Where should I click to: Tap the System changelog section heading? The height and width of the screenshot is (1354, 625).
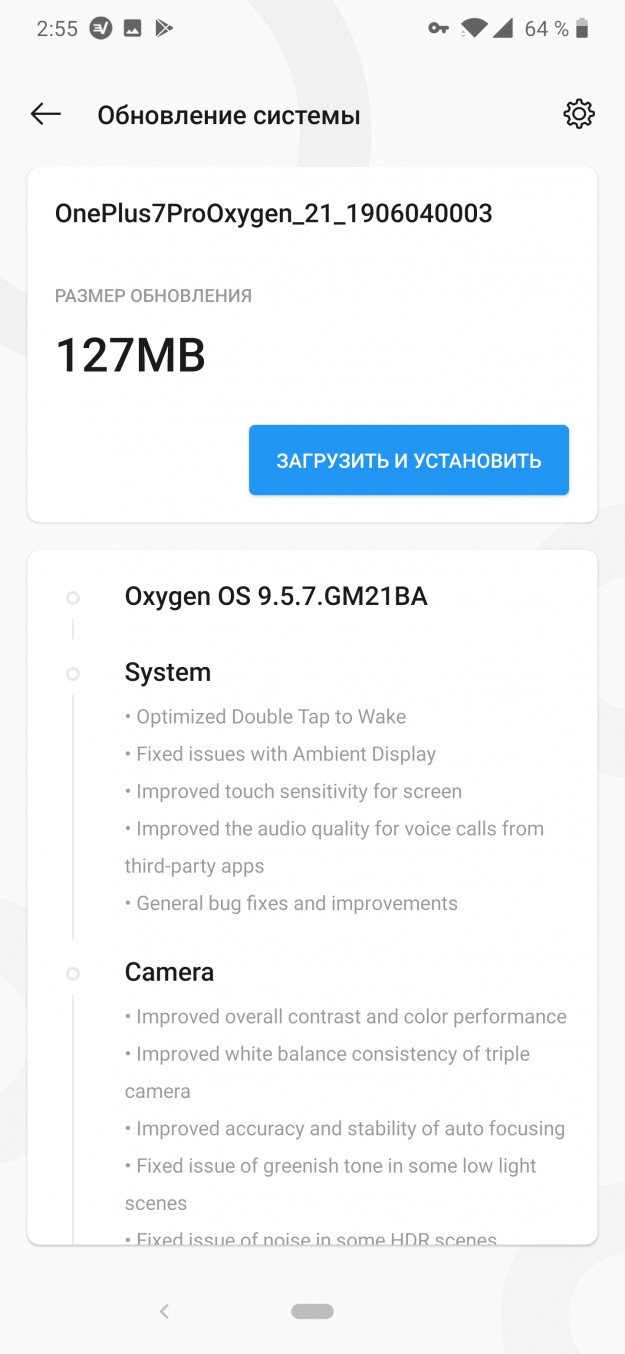(167, 672)
